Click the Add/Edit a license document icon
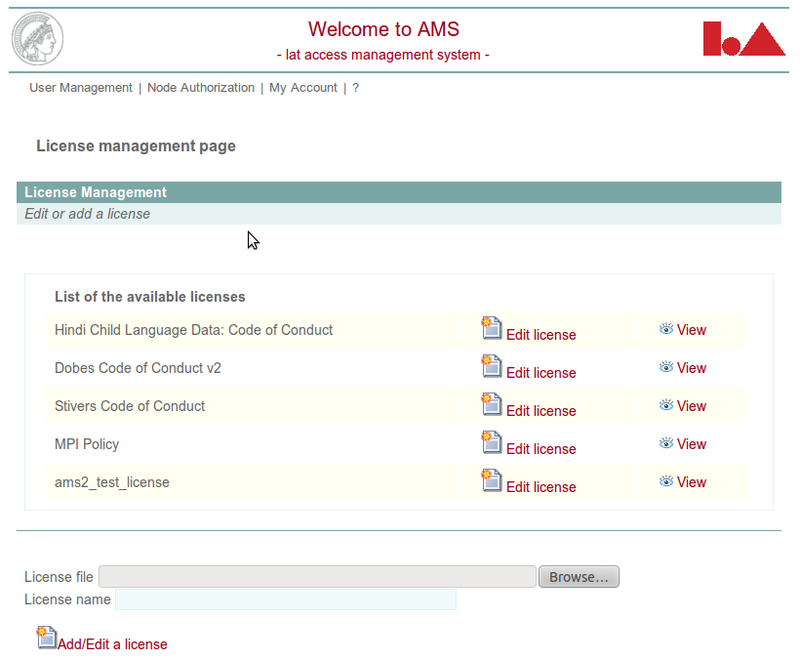Image resolution: width=800 pixels, height=660 pixels. coord(47,638)
